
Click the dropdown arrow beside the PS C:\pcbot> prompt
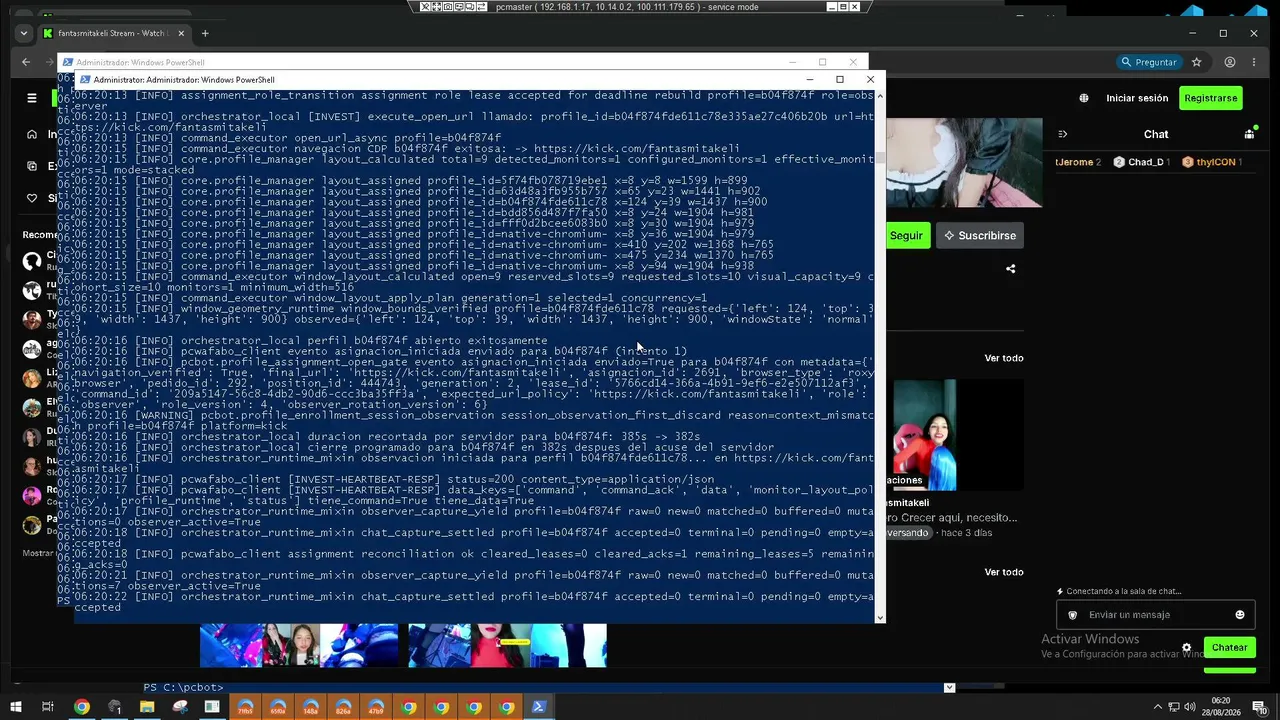click(949, 688)
